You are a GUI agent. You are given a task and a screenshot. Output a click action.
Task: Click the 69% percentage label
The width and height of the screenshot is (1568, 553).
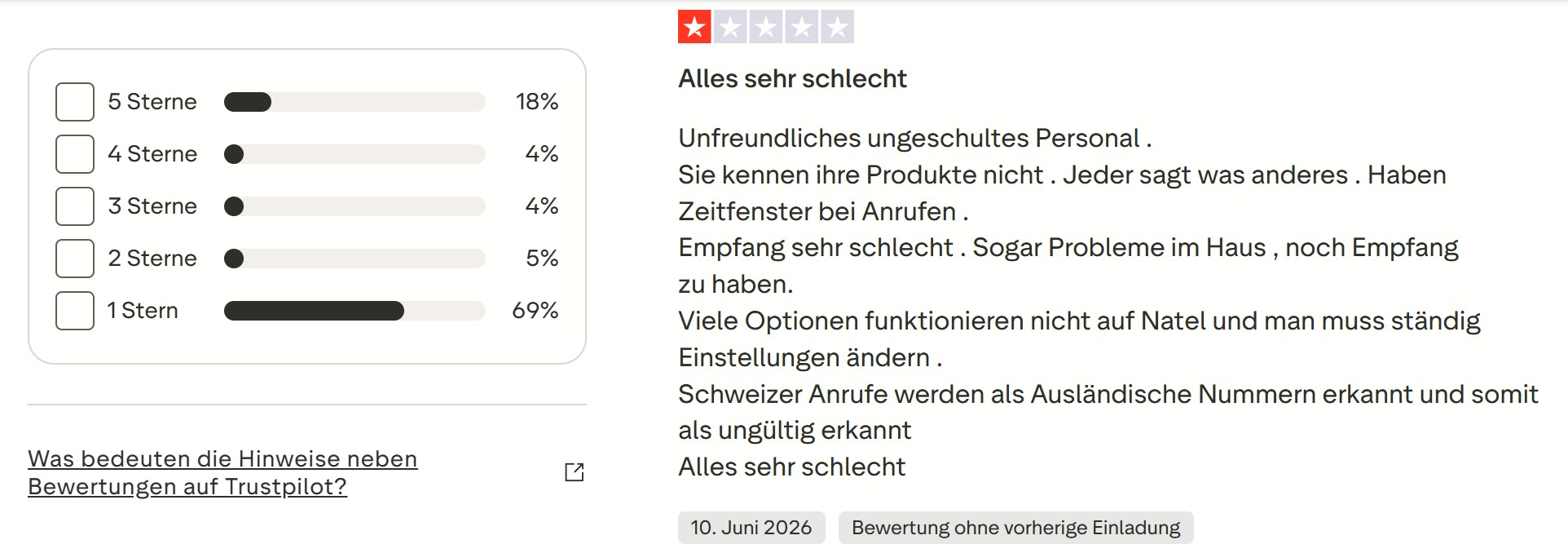[535, 311]
